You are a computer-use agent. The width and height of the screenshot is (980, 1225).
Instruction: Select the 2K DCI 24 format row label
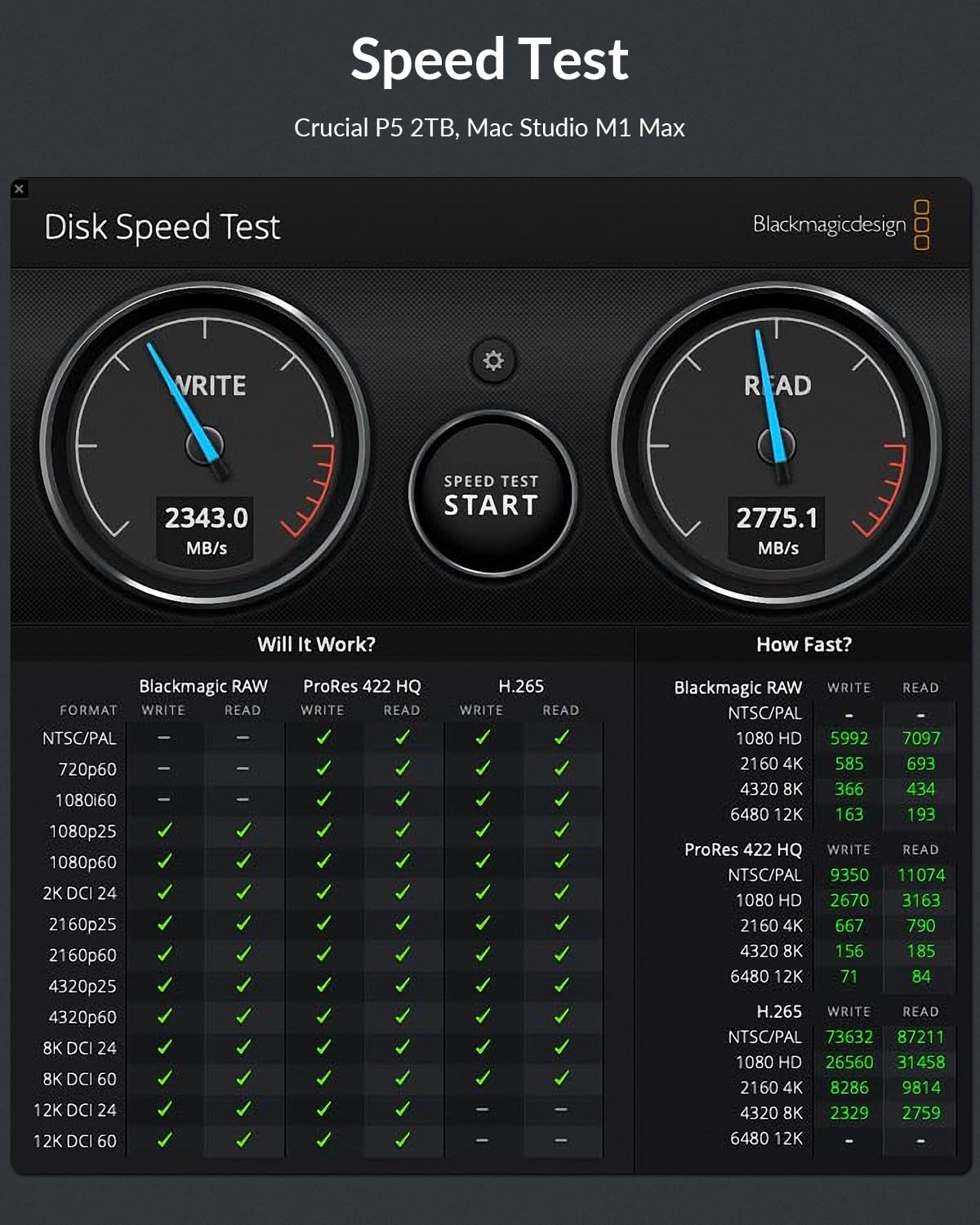coord(79,893)
